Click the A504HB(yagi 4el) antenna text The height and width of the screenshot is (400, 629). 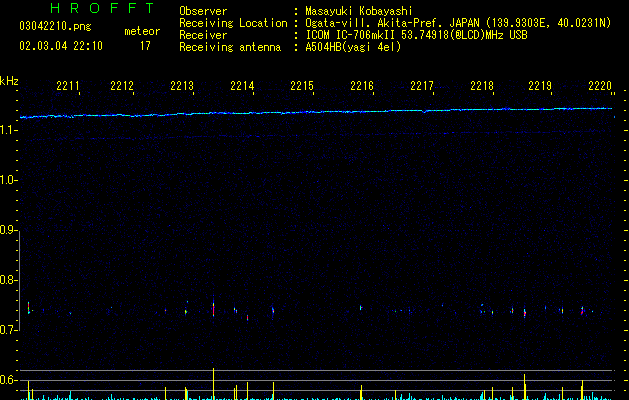(353, 47)
